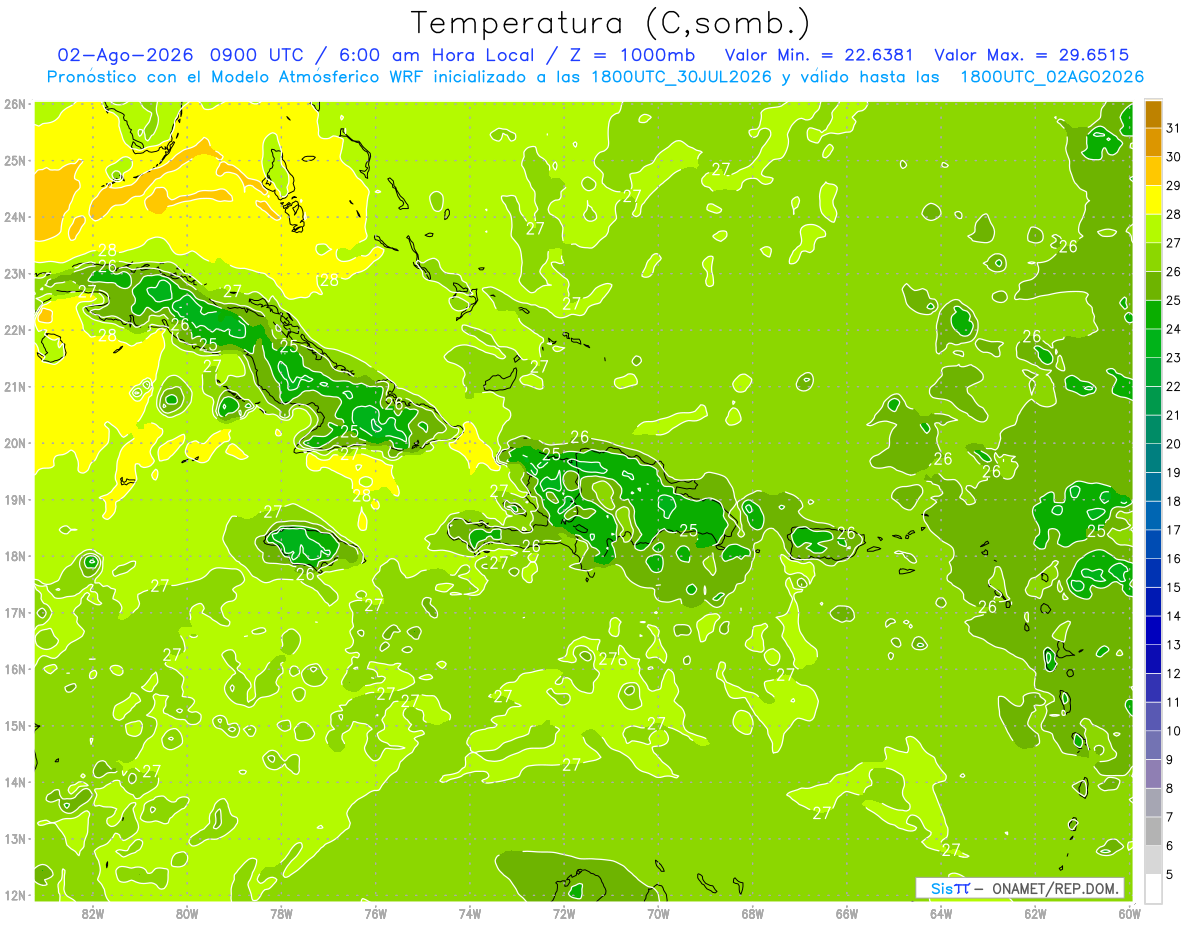The width and height of the screenshot is (1200, 927).
Task: Click legend value '31'
Action: pyautogui.click(x=1174, y=128)
